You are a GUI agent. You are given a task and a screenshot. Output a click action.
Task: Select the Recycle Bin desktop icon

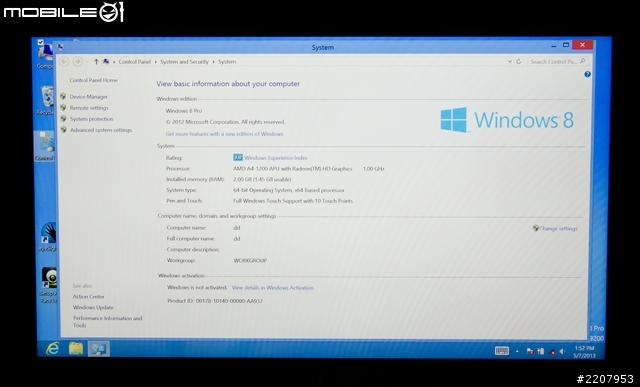point(46,101)
